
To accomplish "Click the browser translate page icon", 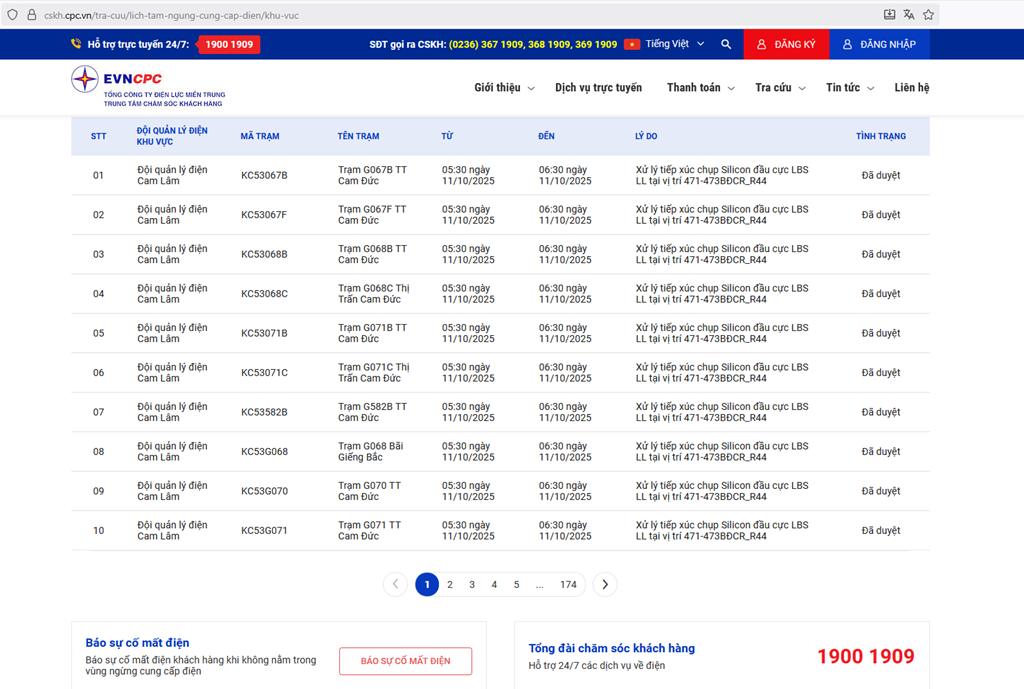I will [x=908, y=15].
